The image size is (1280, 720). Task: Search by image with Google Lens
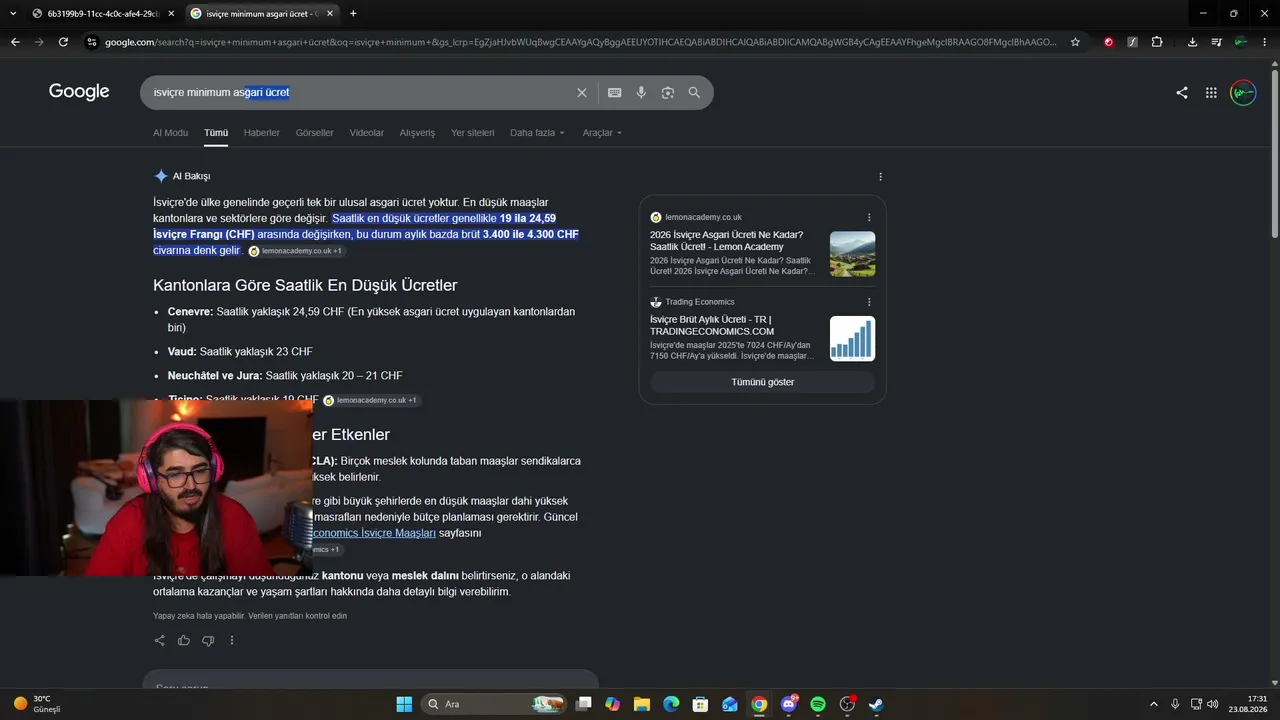click(x=668, y=93)
